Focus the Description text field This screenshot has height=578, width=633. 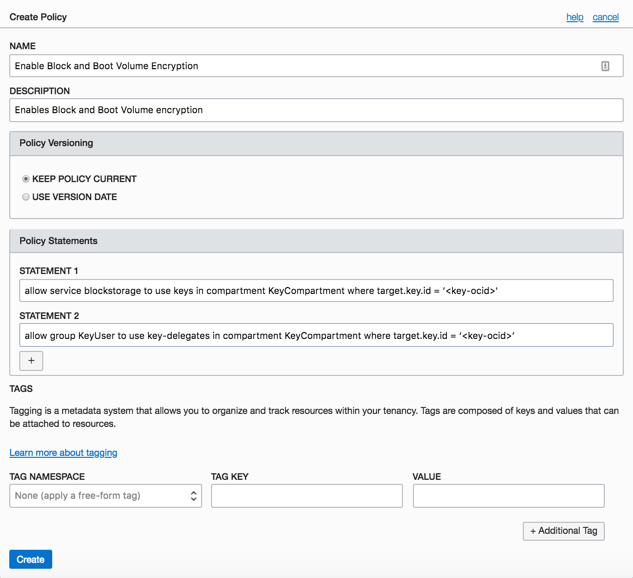[316, 110]
